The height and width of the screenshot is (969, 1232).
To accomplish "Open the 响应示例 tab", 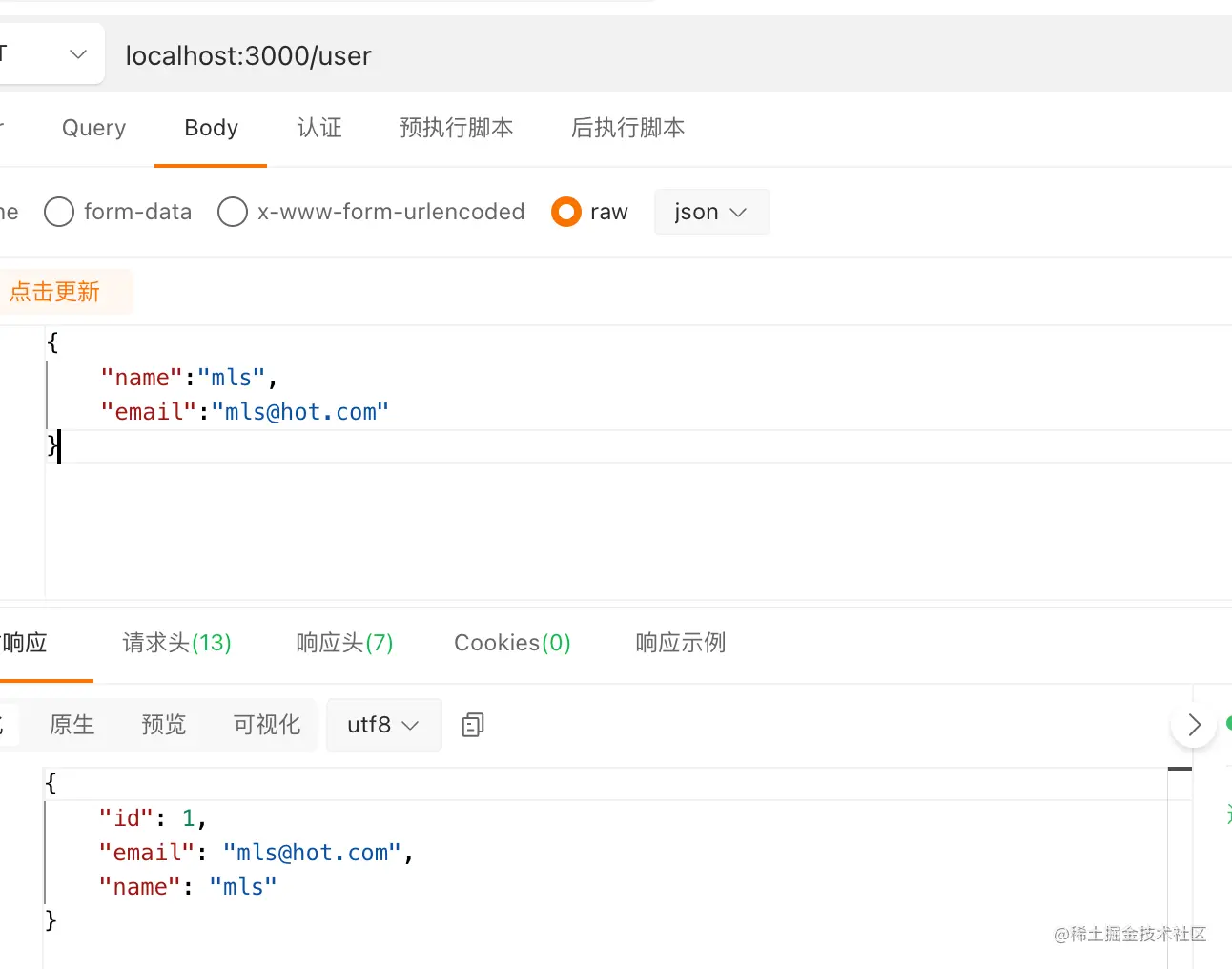I will pyautogui.click(x=681, y=643).
